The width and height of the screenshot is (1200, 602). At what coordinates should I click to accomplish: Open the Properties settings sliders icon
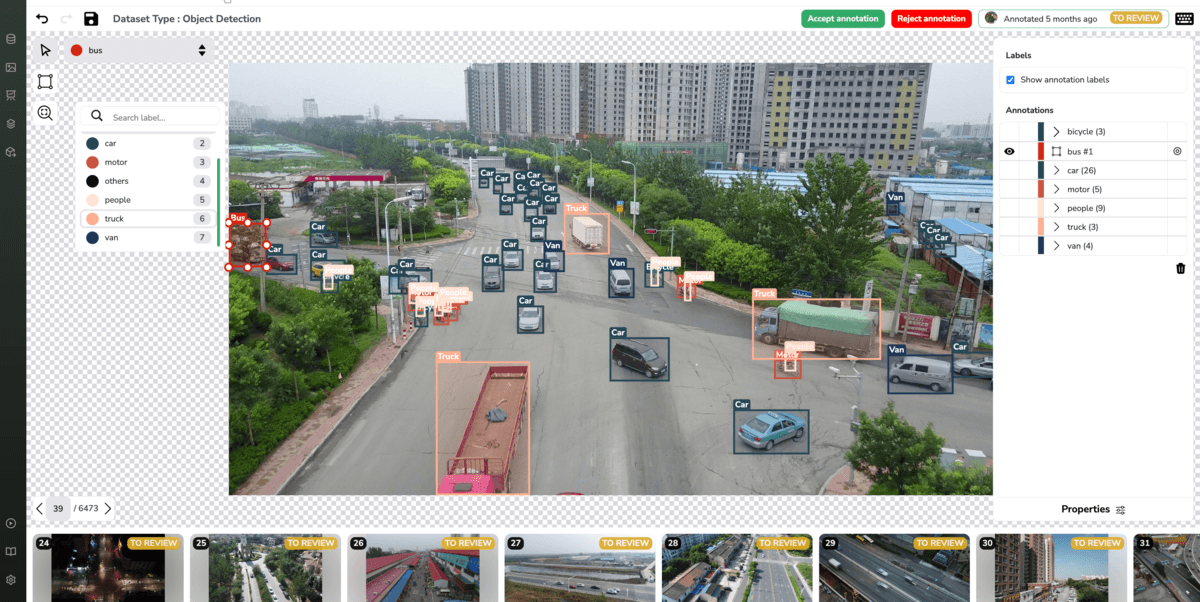click(x=1120, y=510)
